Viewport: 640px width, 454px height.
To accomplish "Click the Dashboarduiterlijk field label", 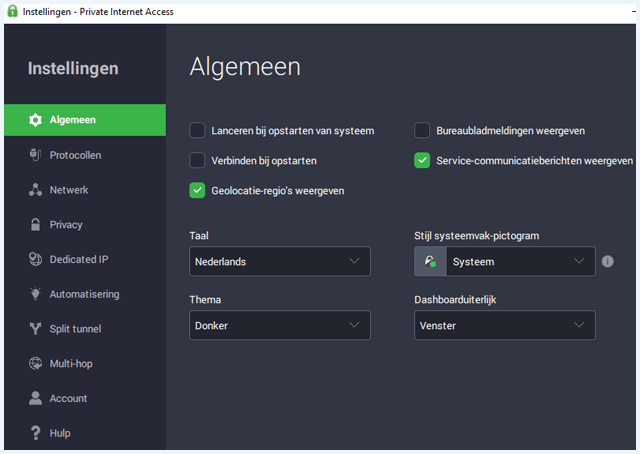I will (455, 300).
